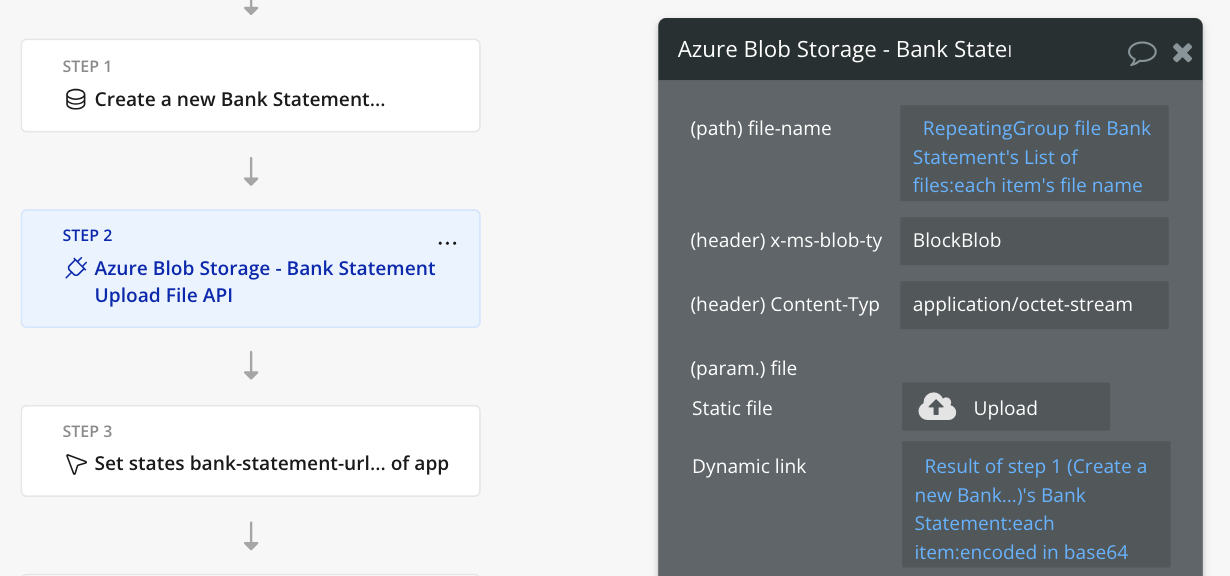The height and width of the screenshot is (576, 1230).
Task: Open the three-dot menu on Step 2
Action: [x=447, y=243]
